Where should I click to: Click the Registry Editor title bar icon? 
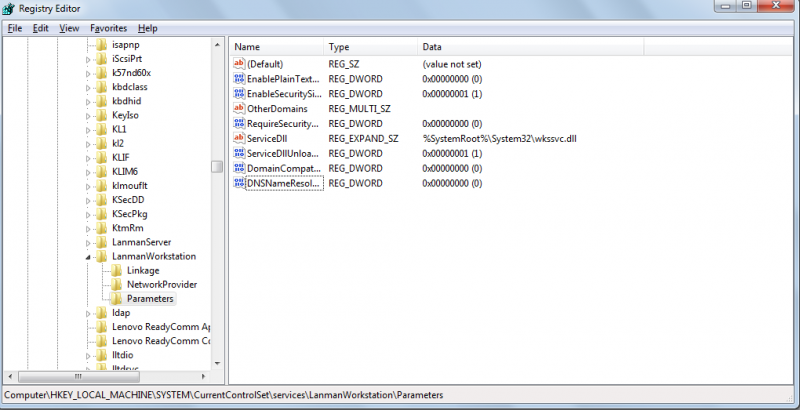click(x=8, y=9)
